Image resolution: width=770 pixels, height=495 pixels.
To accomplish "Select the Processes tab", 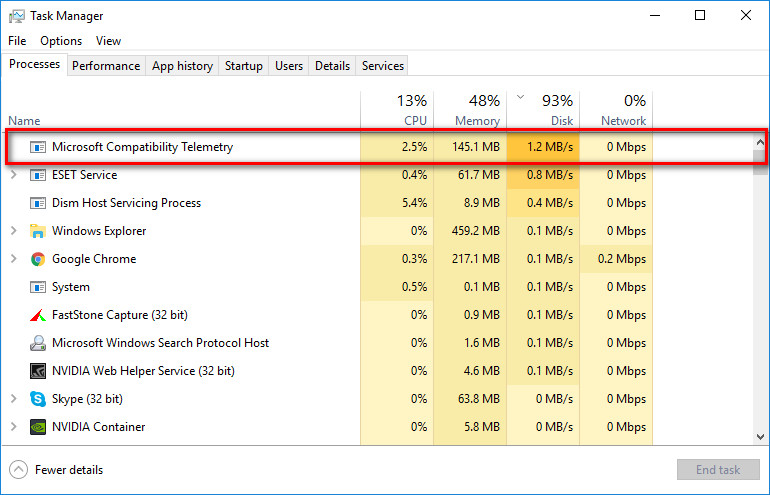I will pos(34,64).
